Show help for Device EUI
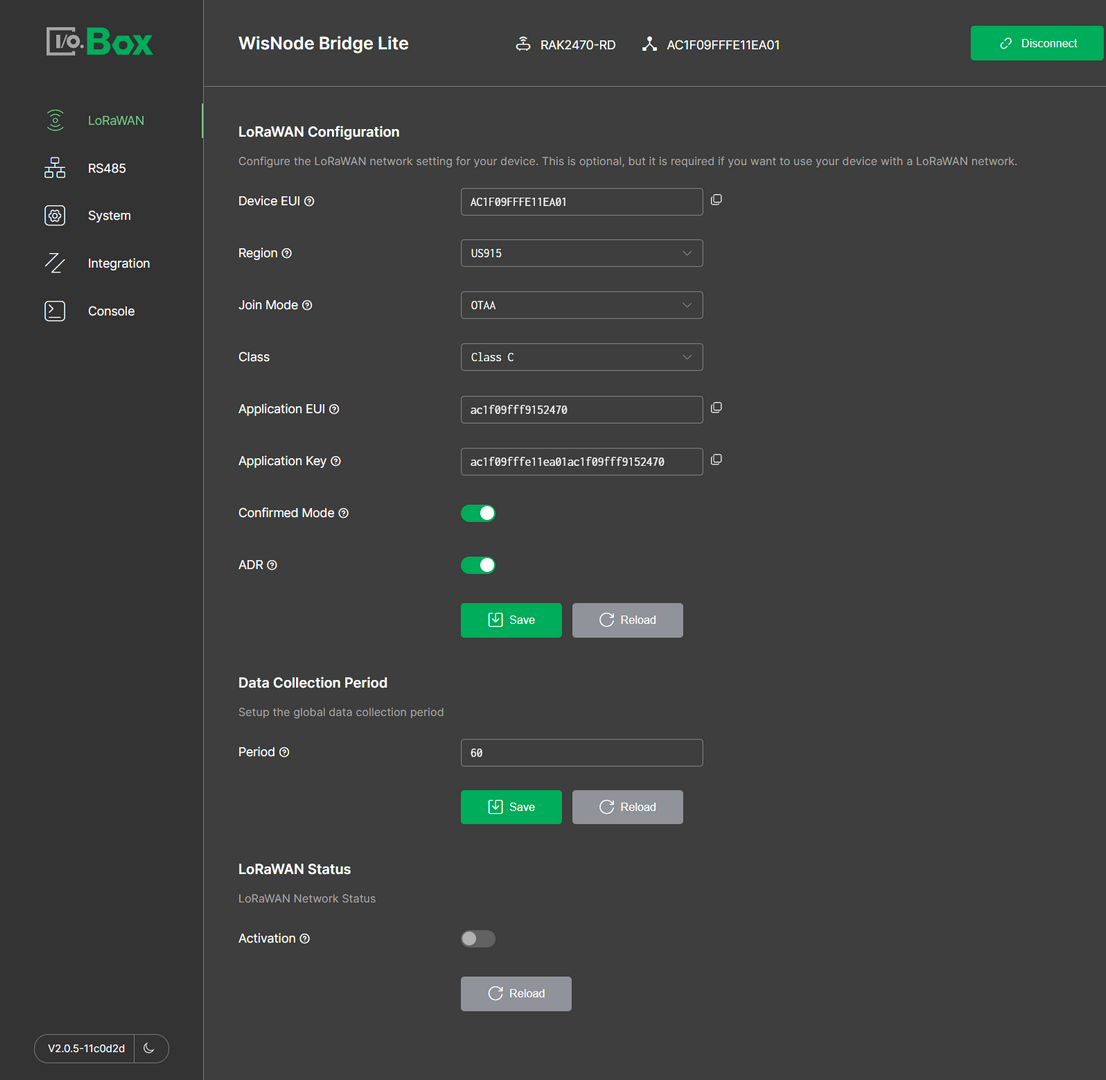Image resolution: width=1106 pixels, height=1080 pixels. [309, 202]
